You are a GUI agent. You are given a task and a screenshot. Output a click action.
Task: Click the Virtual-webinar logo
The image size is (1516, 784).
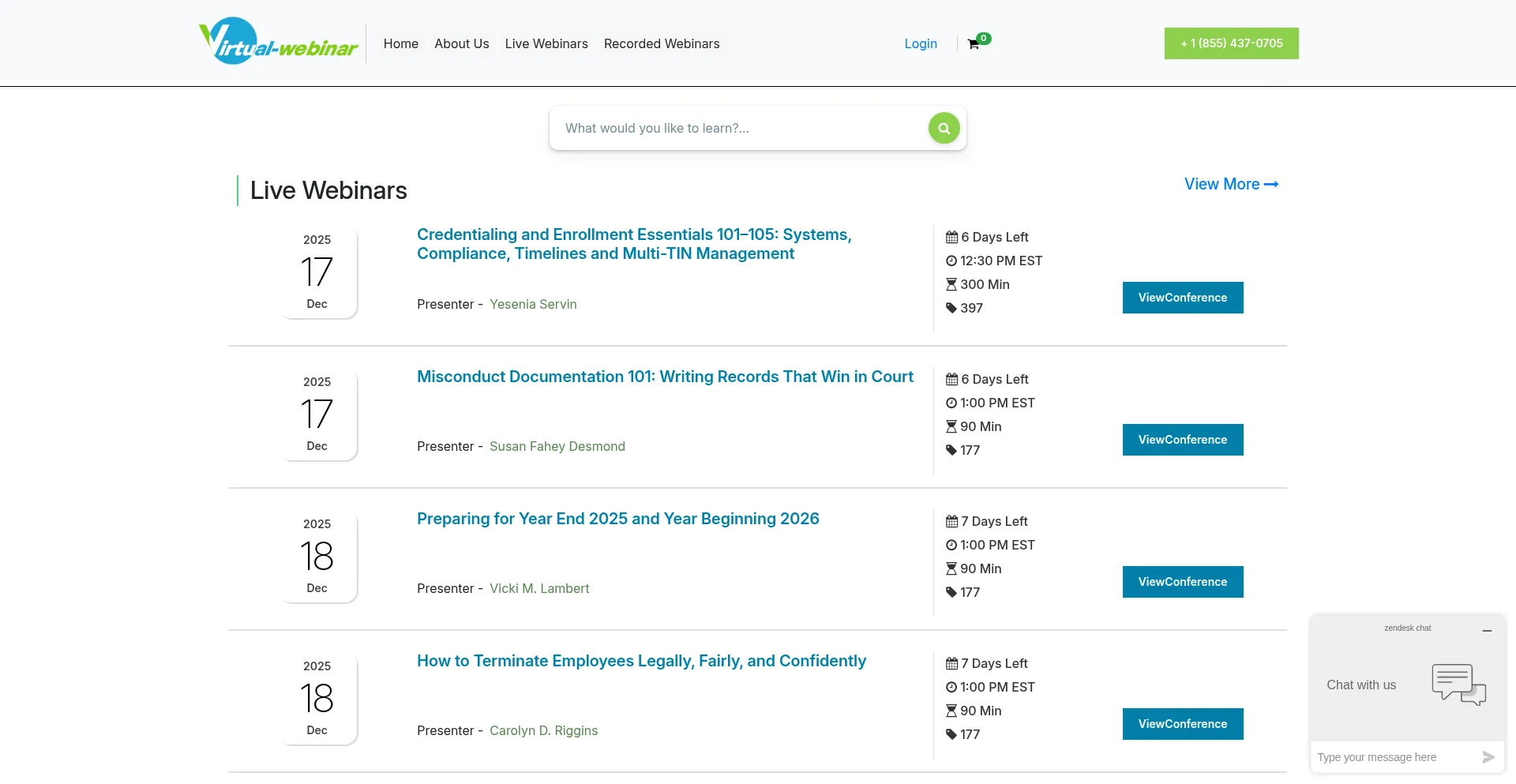(278, 42)
